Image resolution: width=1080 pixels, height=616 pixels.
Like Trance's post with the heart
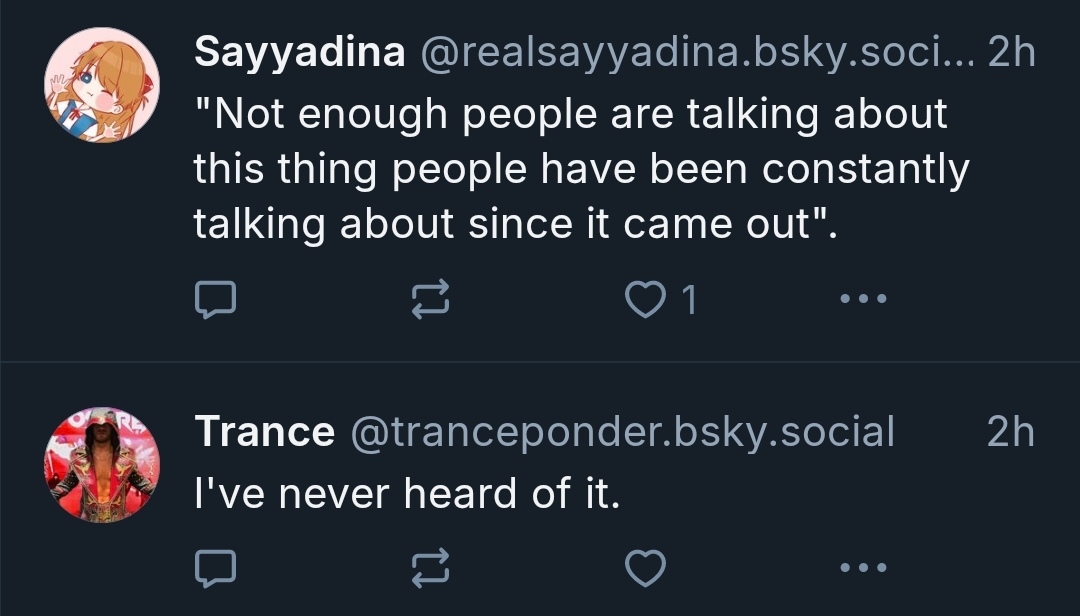pos(645,568)
